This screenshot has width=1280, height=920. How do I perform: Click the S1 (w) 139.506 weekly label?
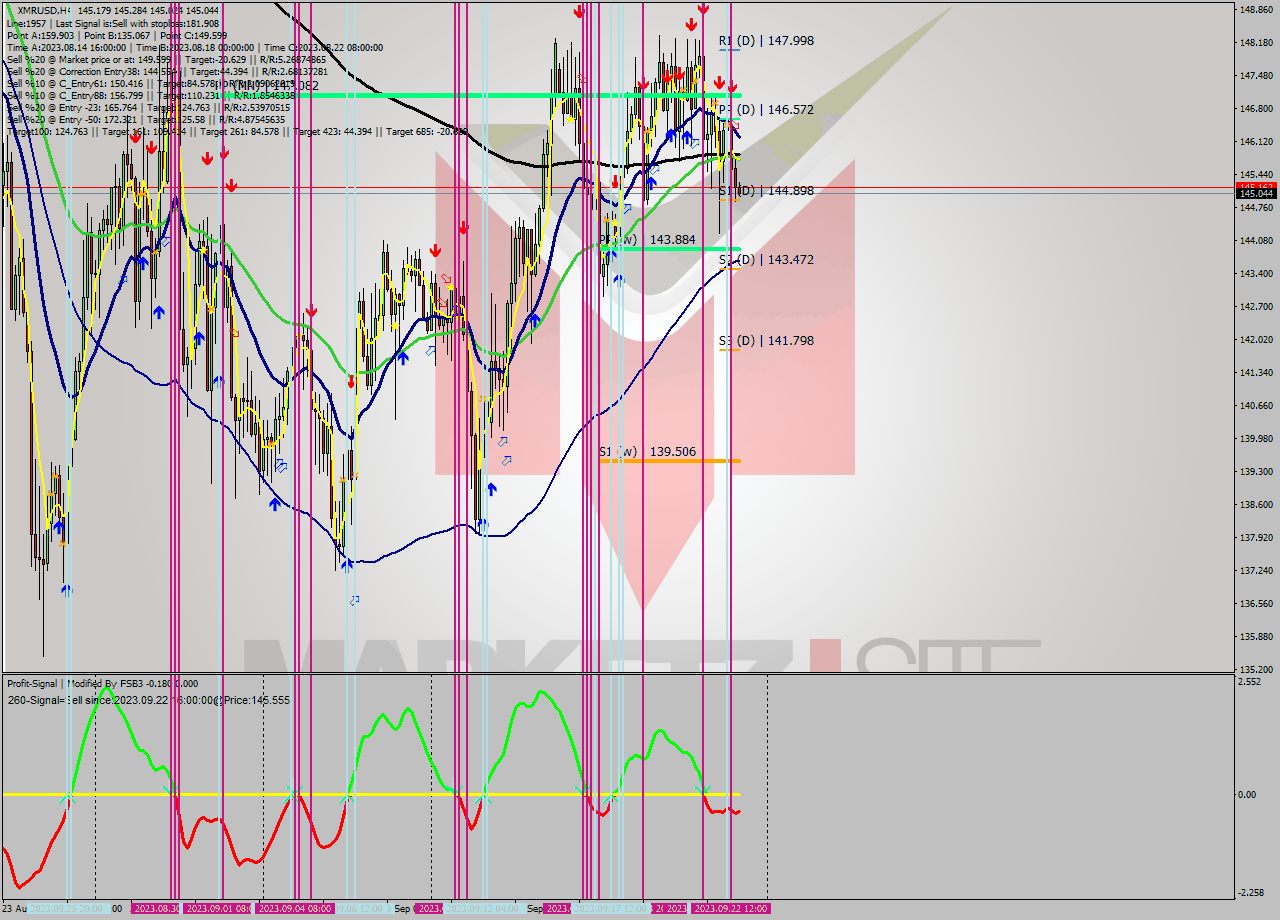tap(647, 452)
